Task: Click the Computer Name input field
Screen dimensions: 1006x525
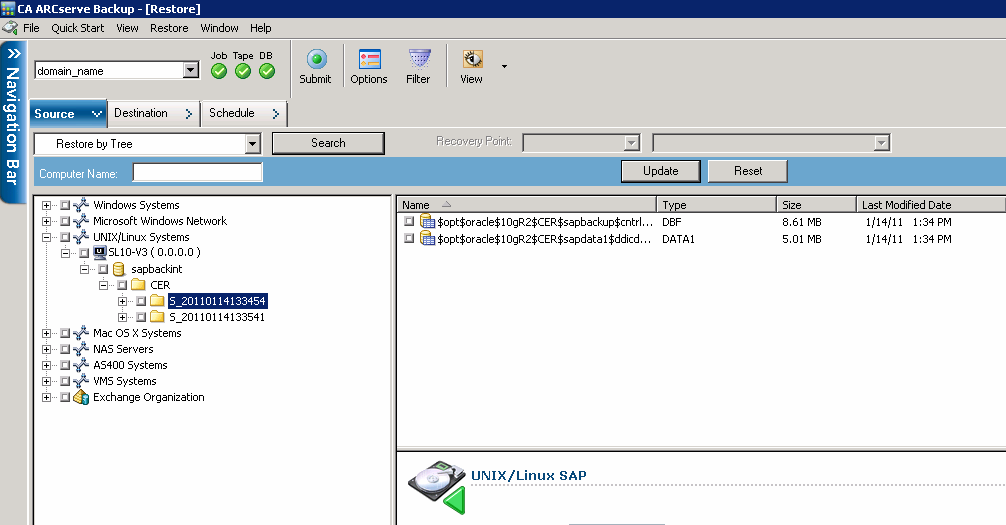Action: [x=197, y=173]
